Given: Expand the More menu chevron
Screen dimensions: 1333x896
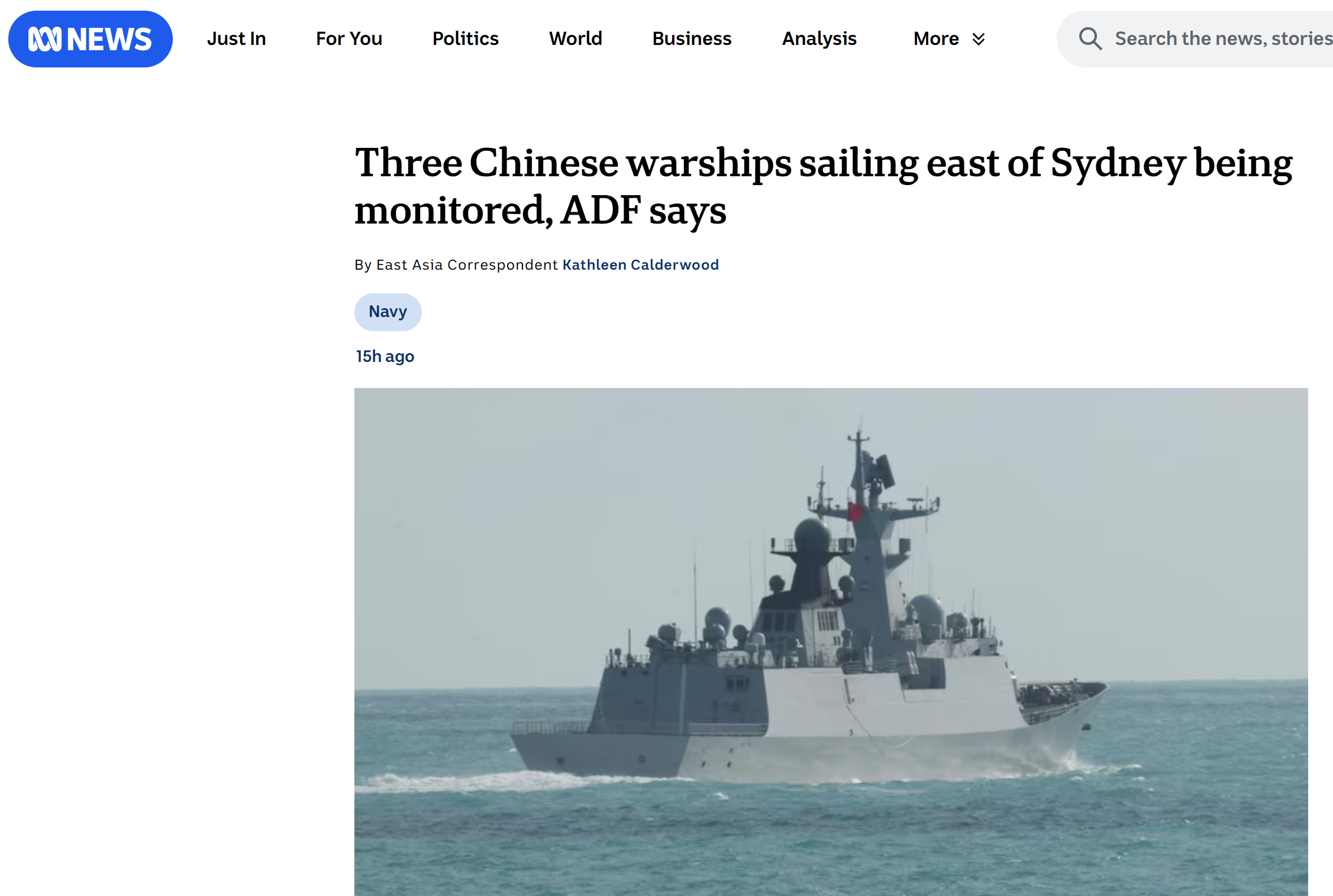Looking at the screenshot, I should (979, 39).
